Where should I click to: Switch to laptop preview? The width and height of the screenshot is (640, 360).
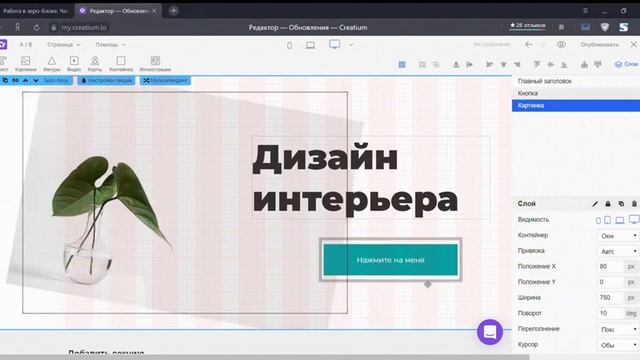coord(311,45)
